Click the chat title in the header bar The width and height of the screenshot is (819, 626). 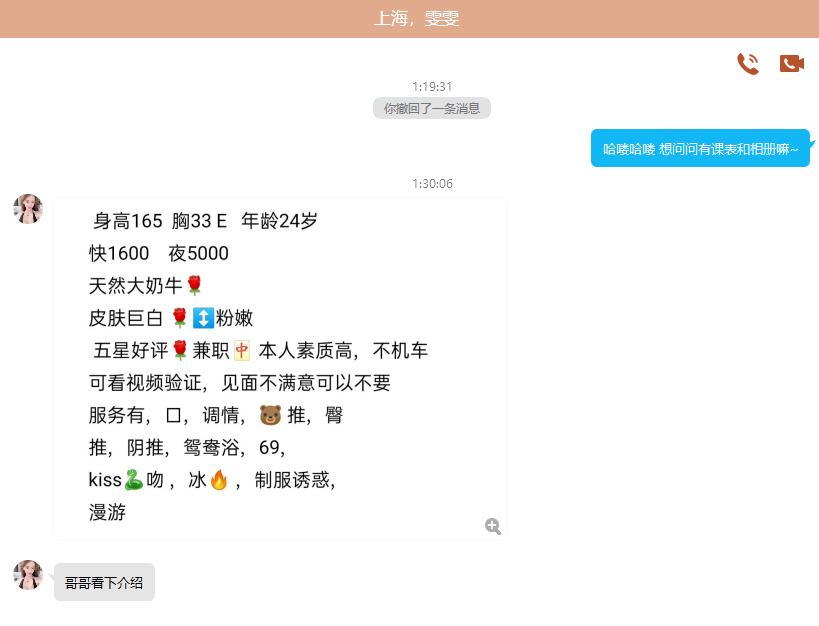click(x=416, y=18)
